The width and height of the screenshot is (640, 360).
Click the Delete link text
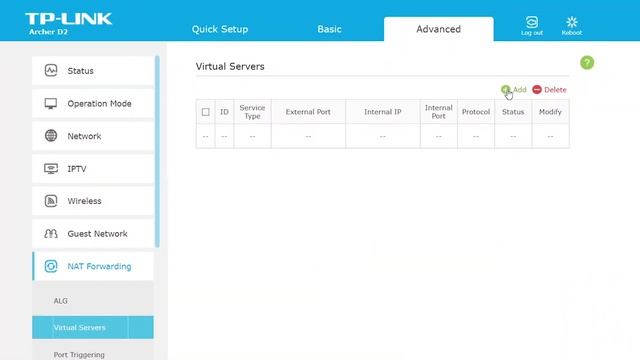555,89
